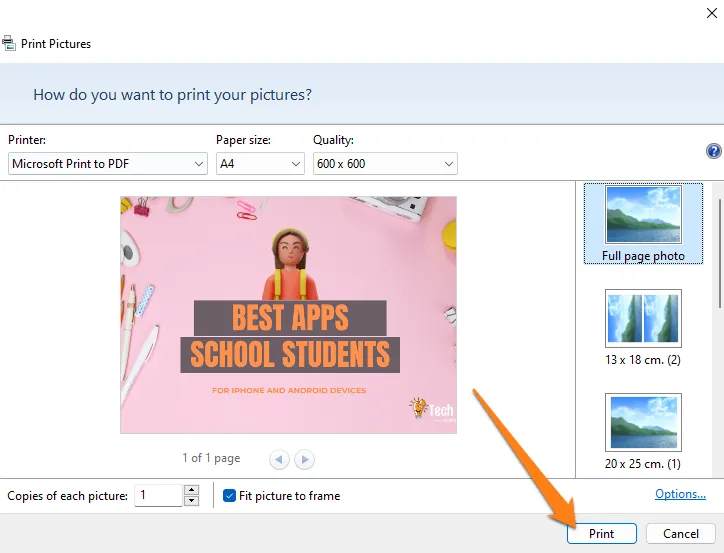Open the Options link
Image resolution: width=724 pixels, height=553 pixels.
[x=680, y=494]
